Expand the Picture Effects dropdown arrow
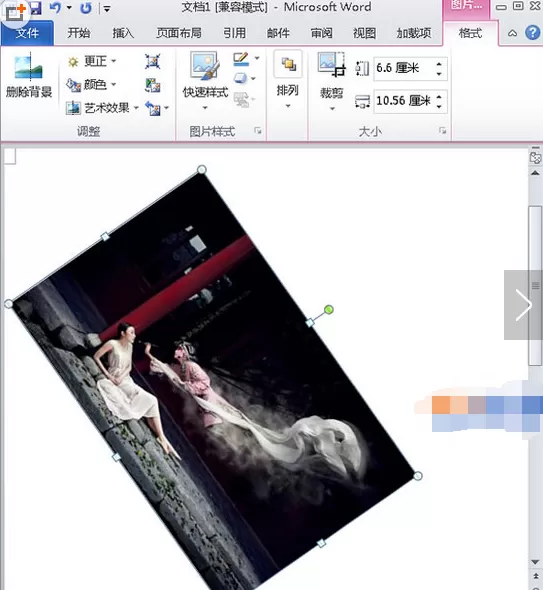543x590 pixels. pyautogui.click(x=253, y=78)
